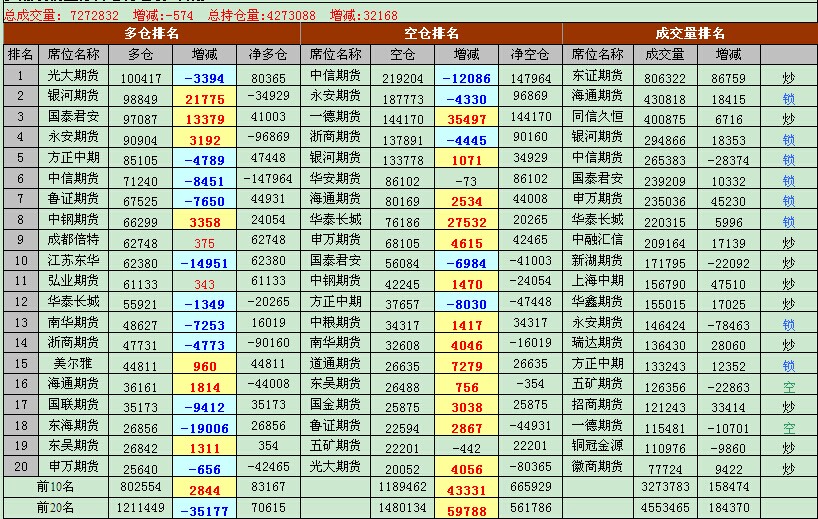Click volume change value 86759
The width and height of the screenshot is (818, 519).
tap(729, 78)
